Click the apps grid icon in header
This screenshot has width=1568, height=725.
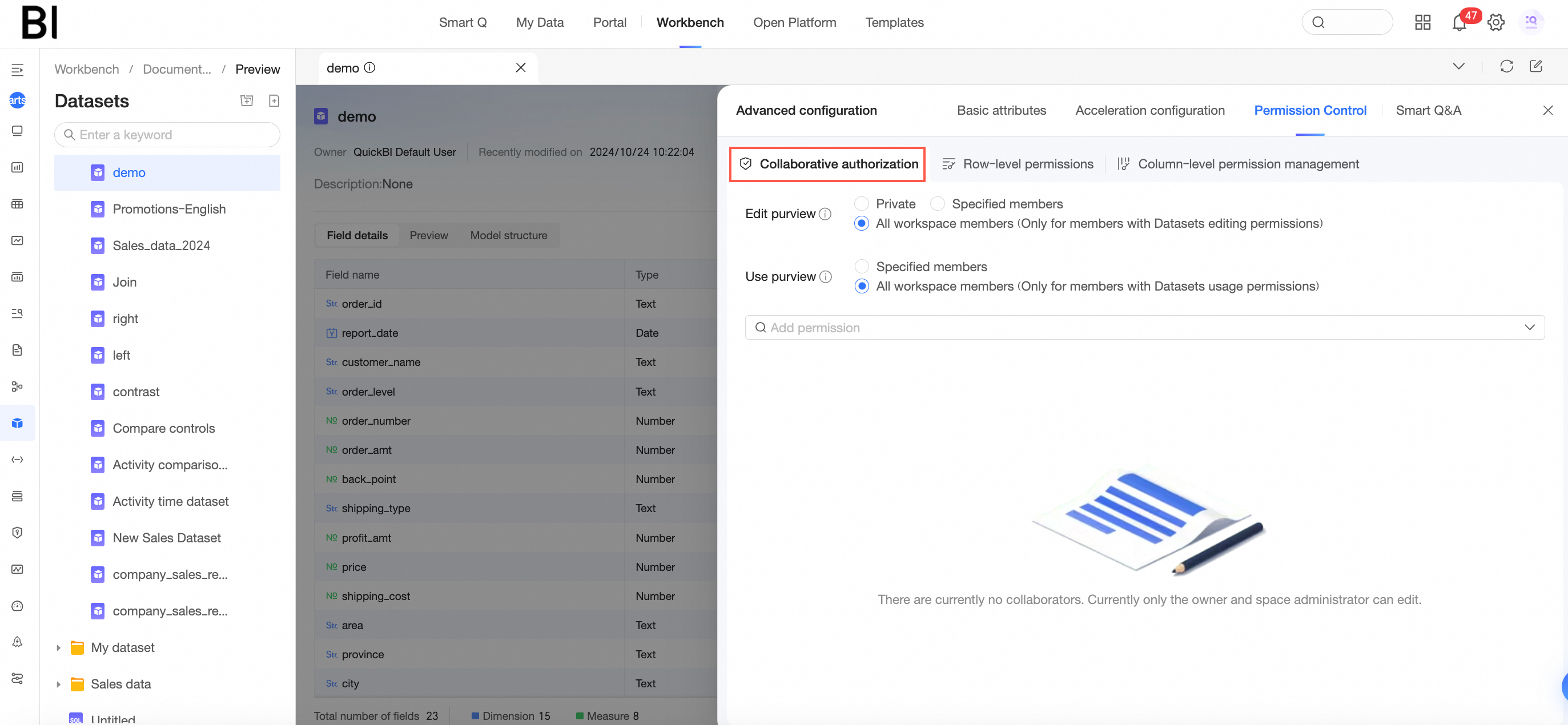coord(1422,23)
